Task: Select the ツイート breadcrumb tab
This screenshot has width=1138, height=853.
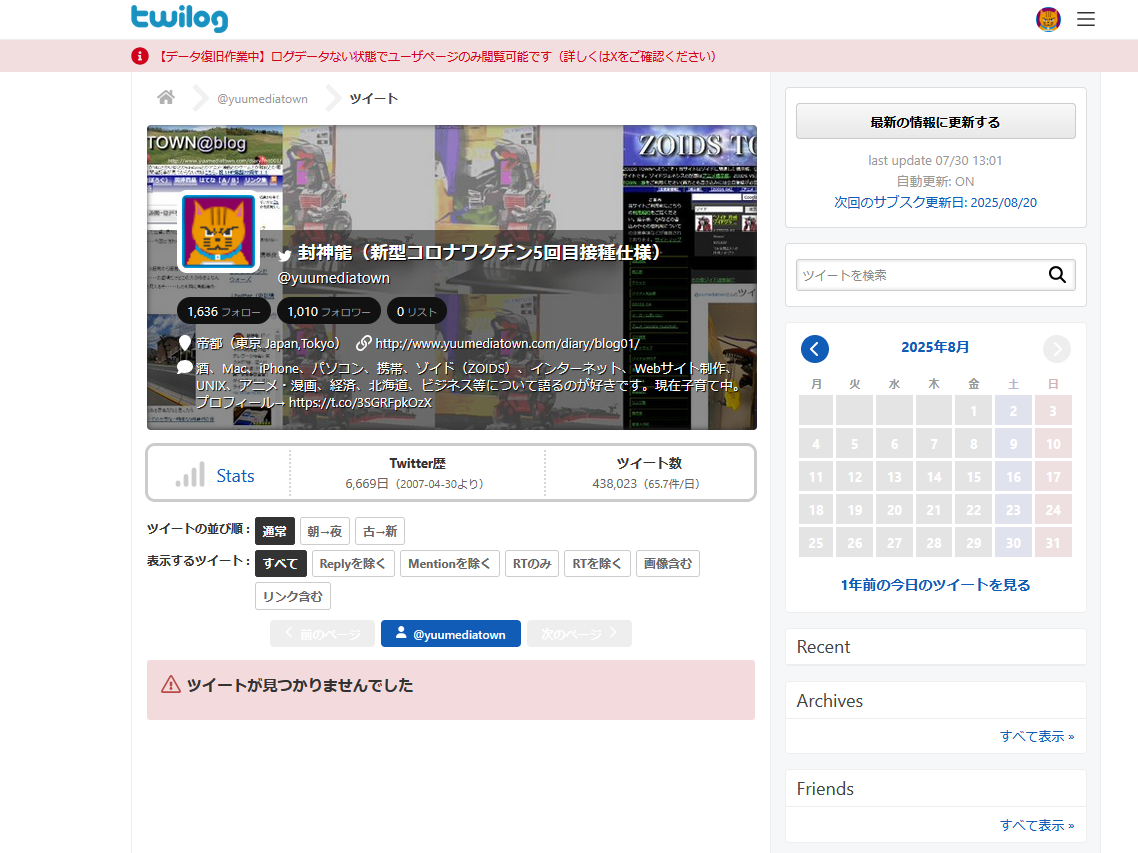Action: point(373,97)
